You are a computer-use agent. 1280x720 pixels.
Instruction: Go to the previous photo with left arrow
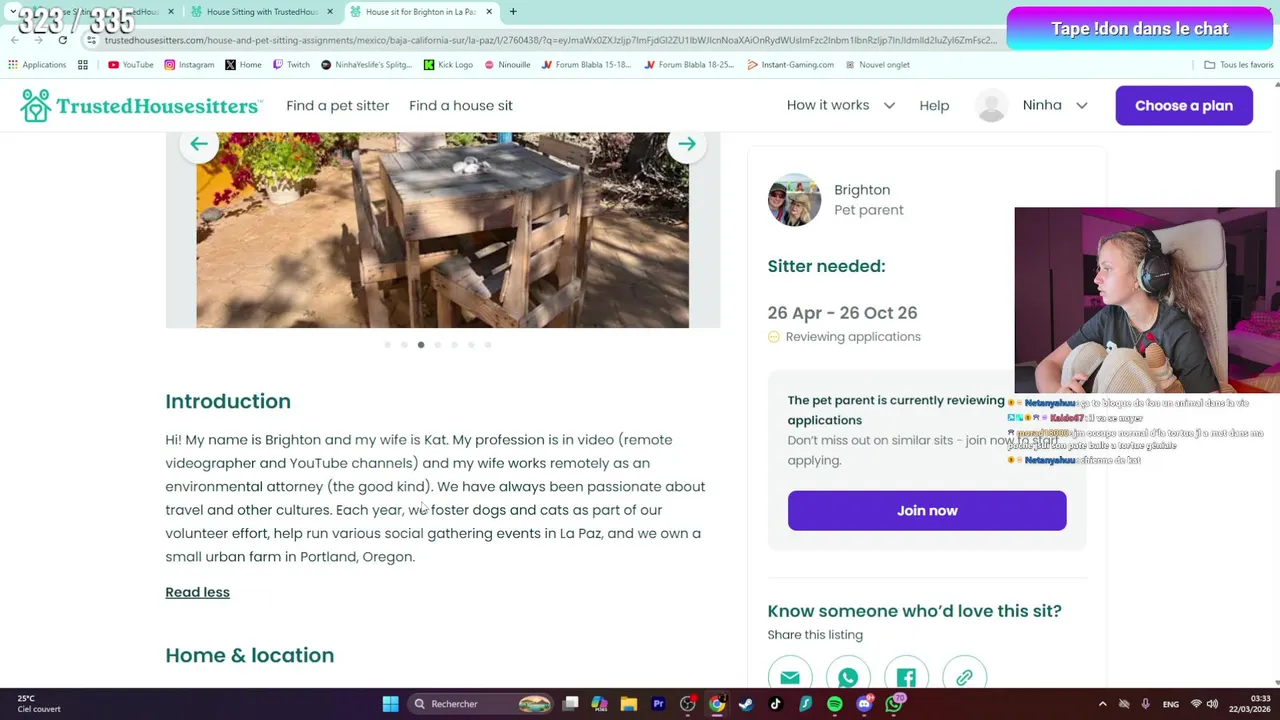(199, 144)
